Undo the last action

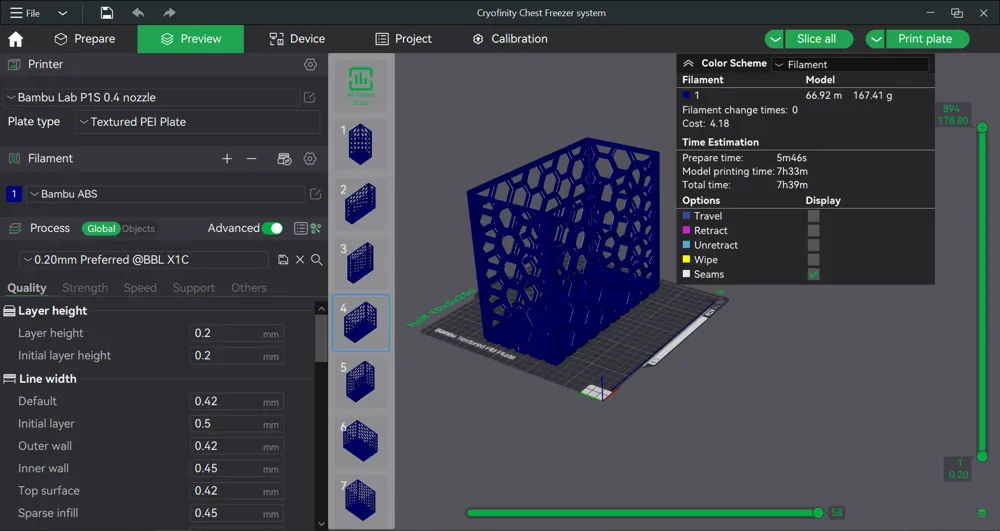click(138, 13)
